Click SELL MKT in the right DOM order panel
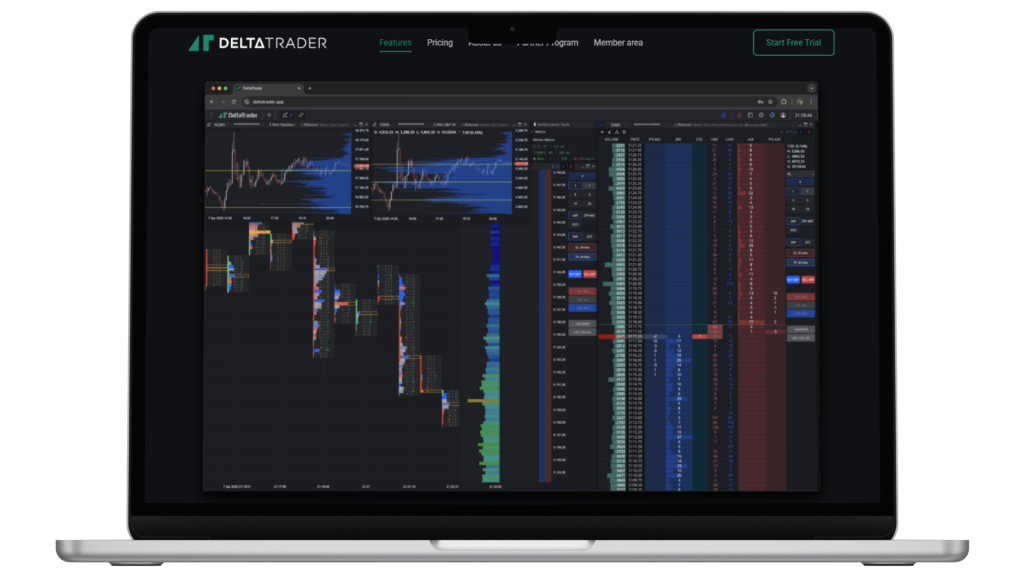Image resolution: width=1024 pixels, height=576 pixels. (808, 280)
